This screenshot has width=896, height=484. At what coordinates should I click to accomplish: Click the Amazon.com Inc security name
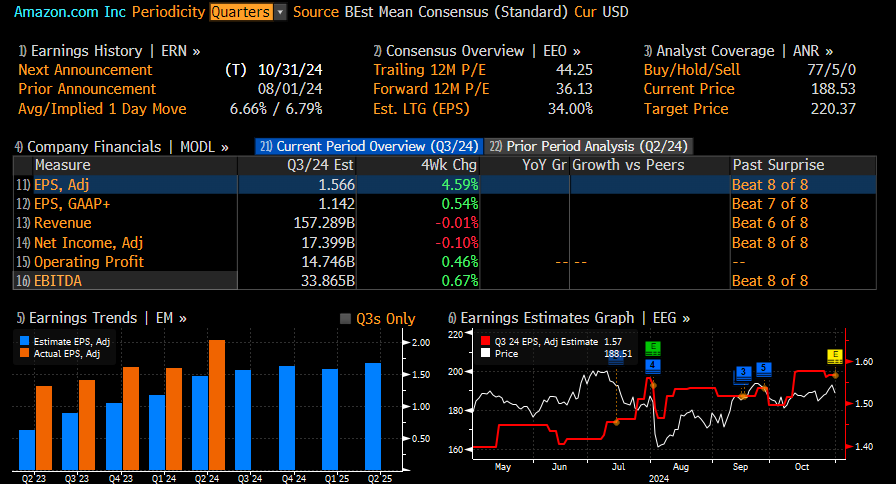point(70,12)
